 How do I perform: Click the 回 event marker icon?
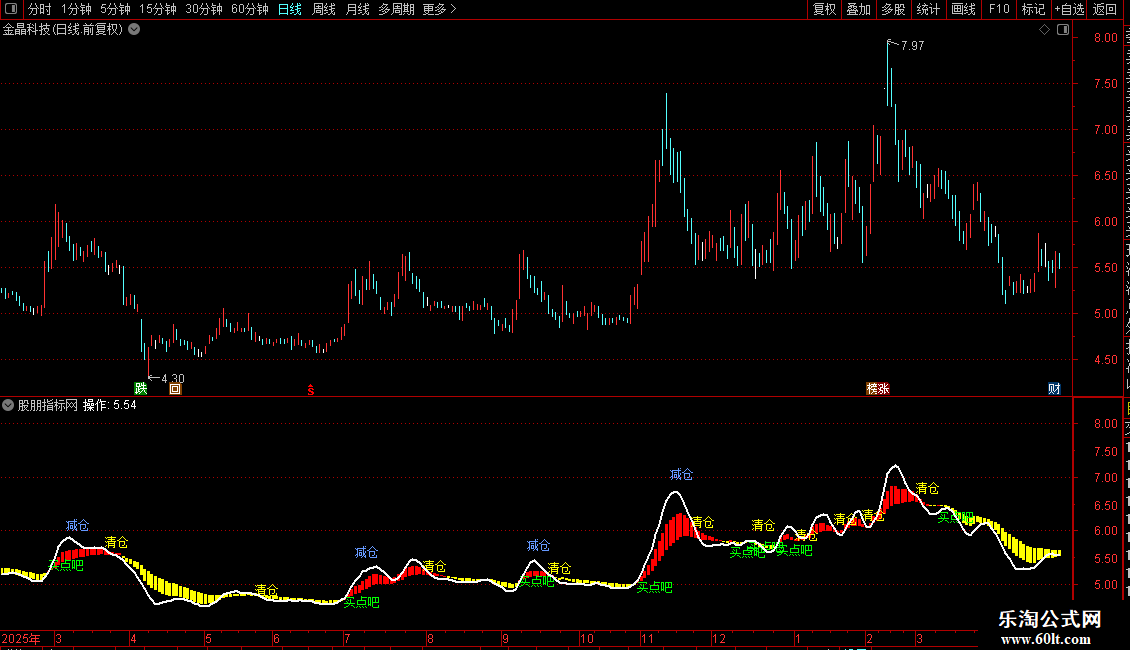tap(175, 389)
